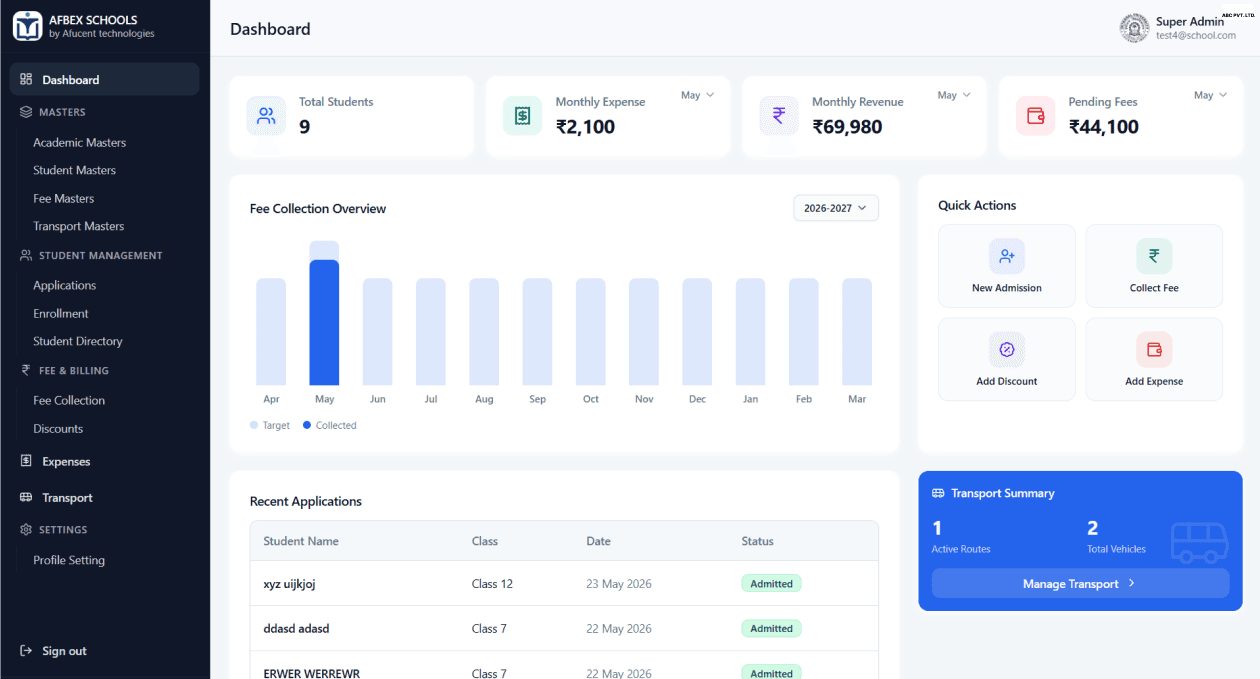Go to Student Directory in sidebar
1260x679 pixels.
pyautogui.click(x=78, y=341)
